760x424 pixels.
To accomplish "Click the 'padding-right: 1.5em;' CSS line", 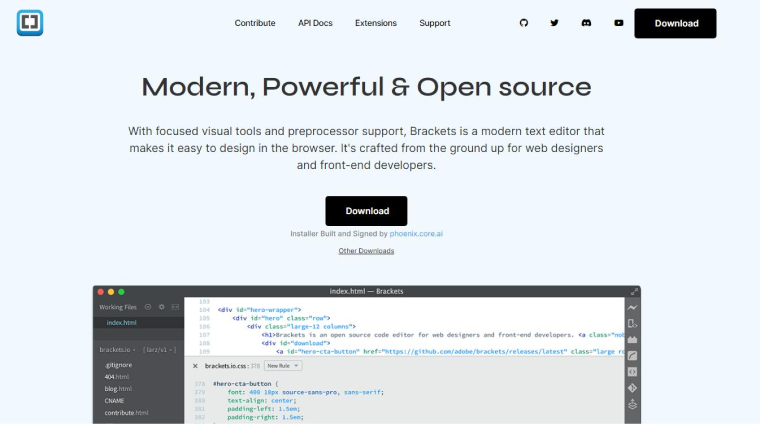I will (x=266, y=417).
